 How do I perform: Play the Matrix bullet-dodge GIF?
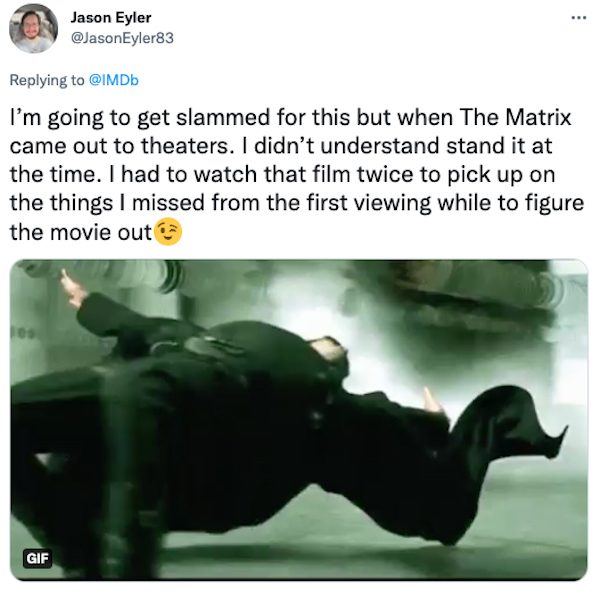click(x=299, y=419)
